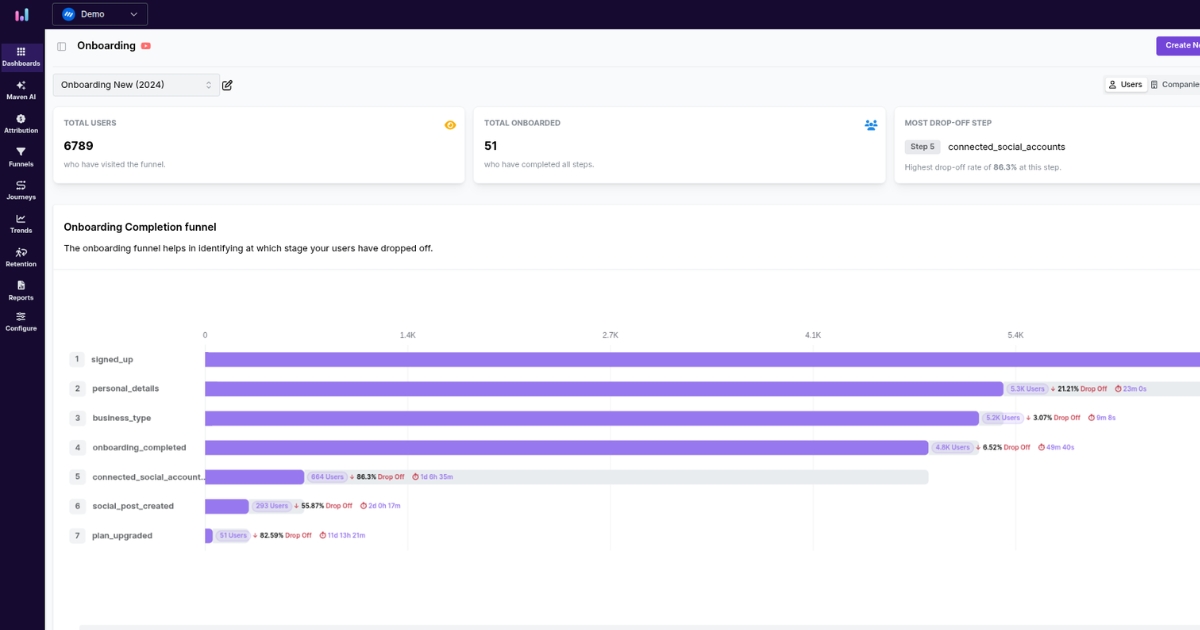Edit the Onboarding New (2024) funnel with pencil icon
Viewport: 1200px width, 630px height.
227,85
